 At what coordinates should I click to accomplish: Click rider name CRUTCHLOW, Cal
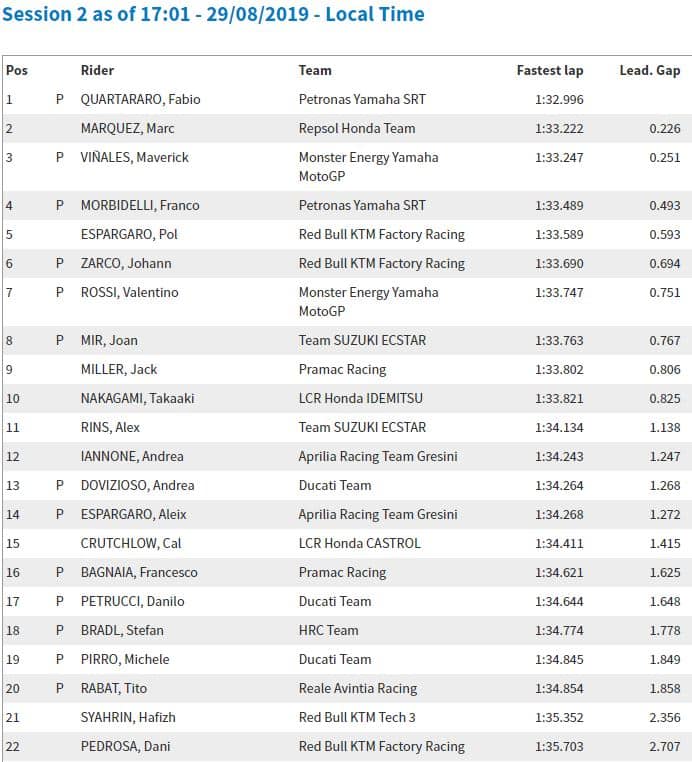click(x=131, y=544)
